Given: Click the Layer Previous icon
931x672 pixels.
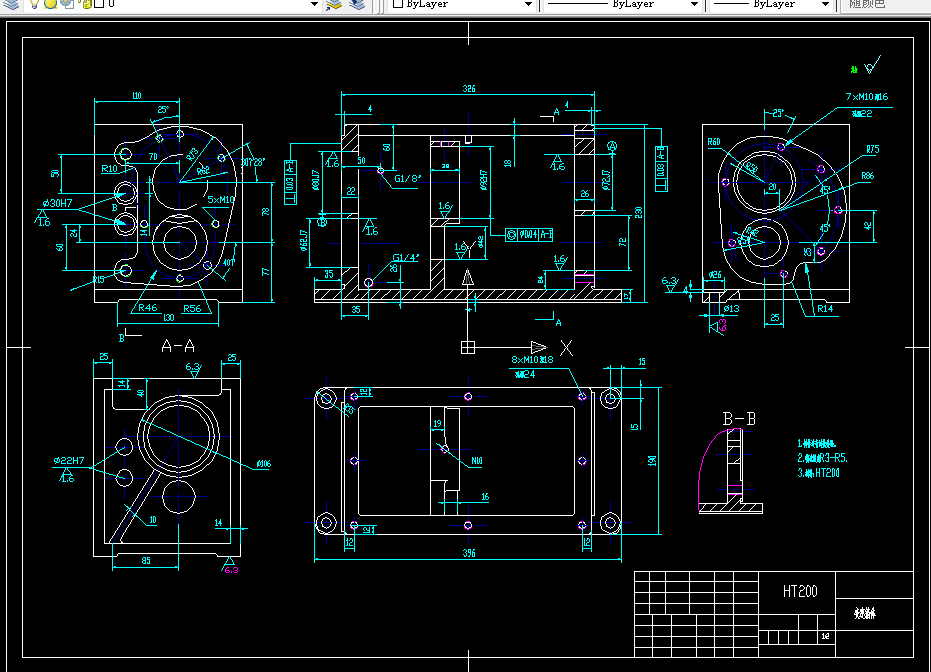Looking at the screenshot, I should point(356,6).
